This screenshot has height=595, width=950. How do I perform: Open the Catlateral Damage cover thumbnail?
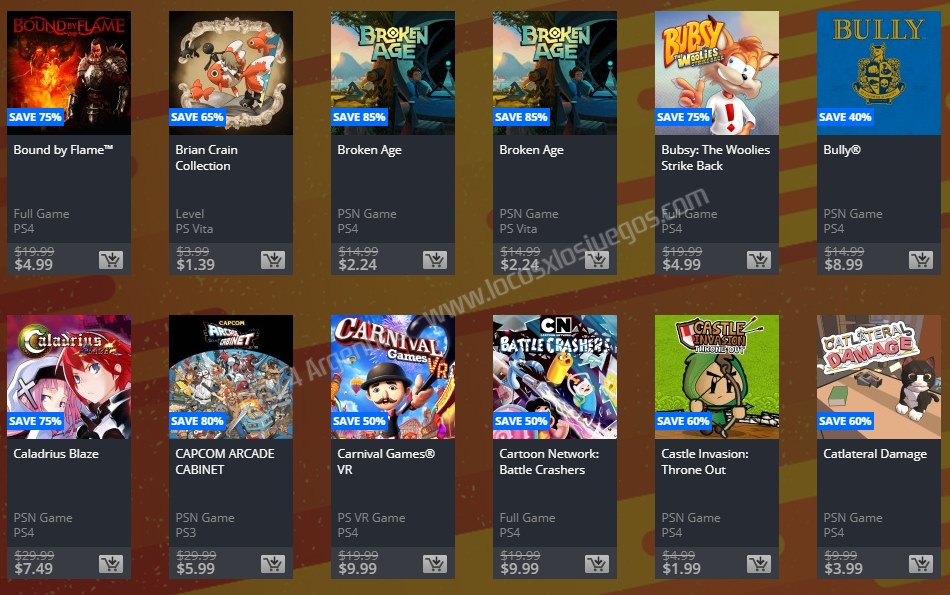click(879, 377)
